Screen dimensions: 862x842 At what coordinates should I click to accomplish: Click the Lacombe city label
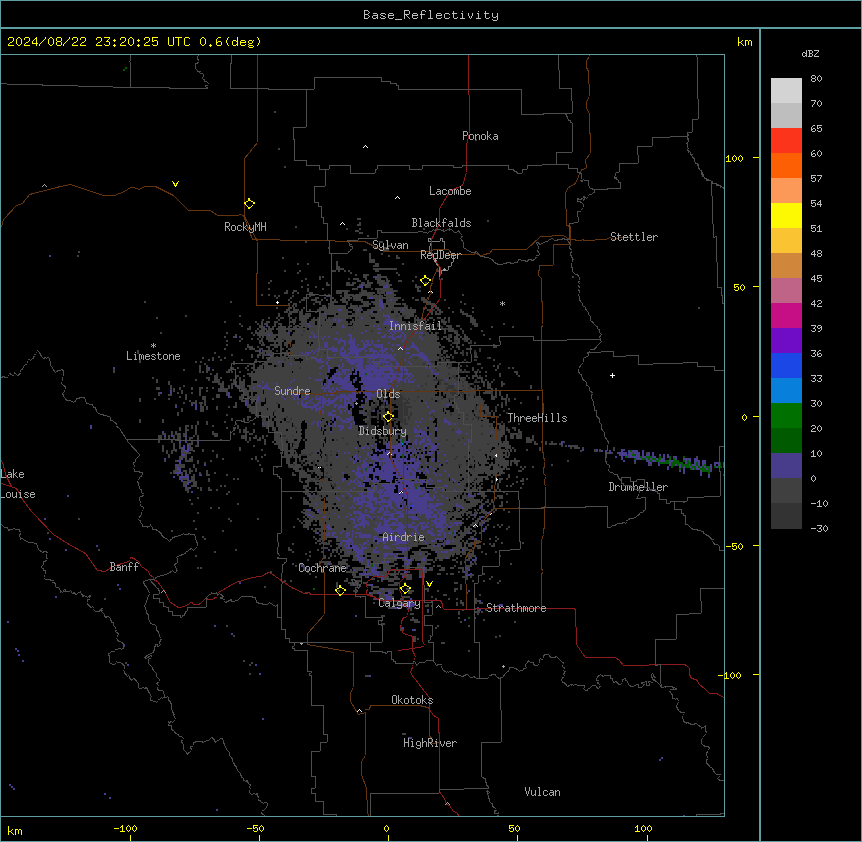(x=450, y=191)
